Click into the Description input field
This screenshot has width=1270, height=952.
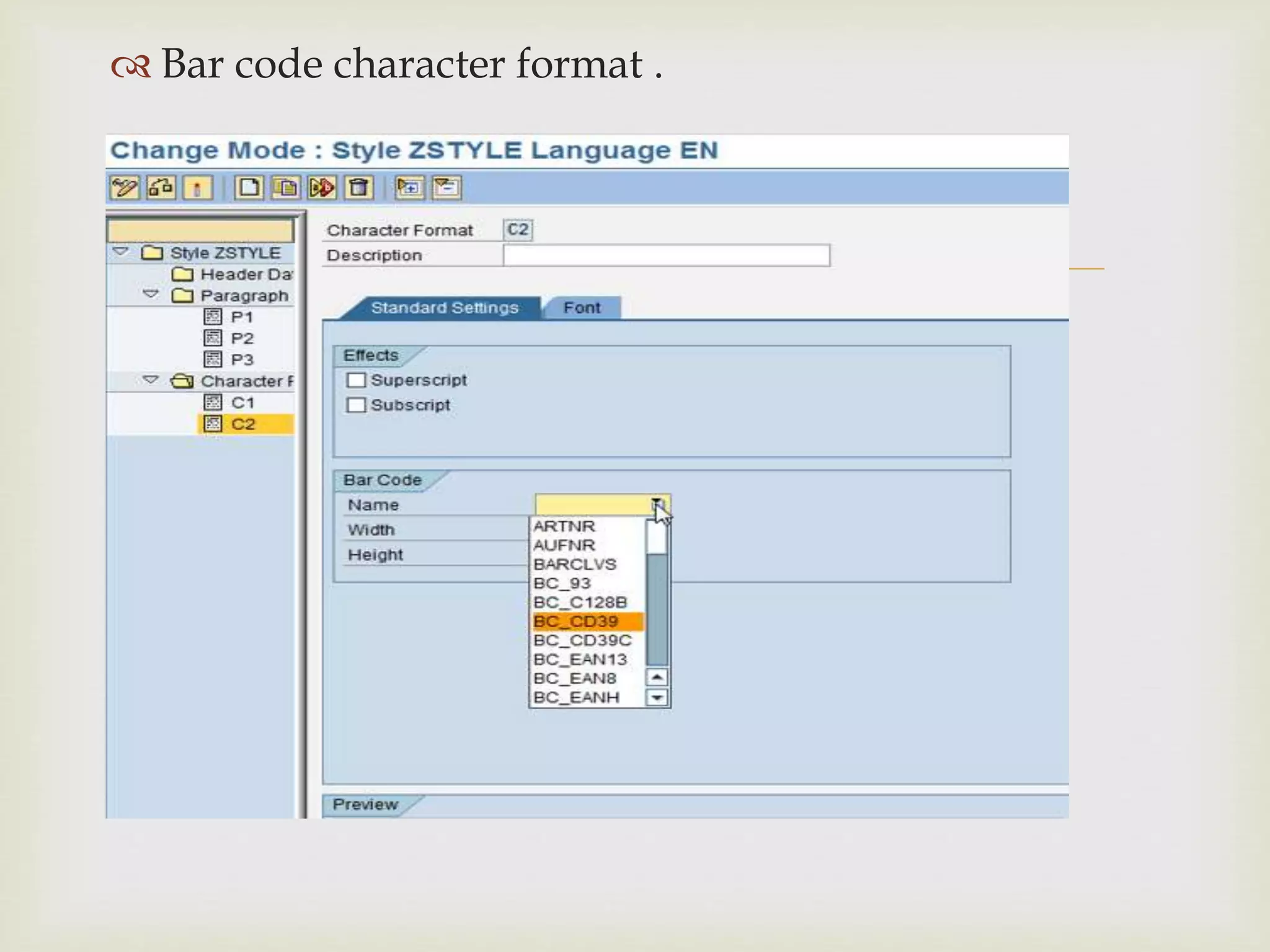point(666,255)
